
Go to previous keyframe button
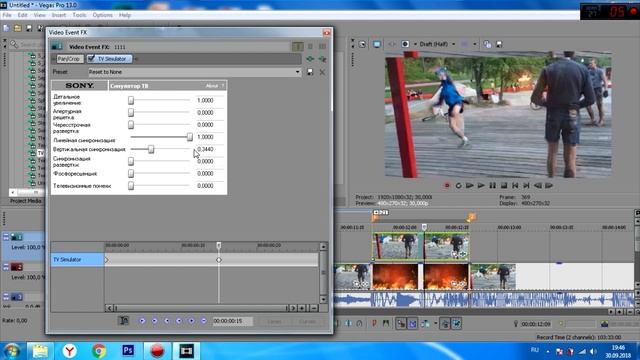click(x=154, y=321)
